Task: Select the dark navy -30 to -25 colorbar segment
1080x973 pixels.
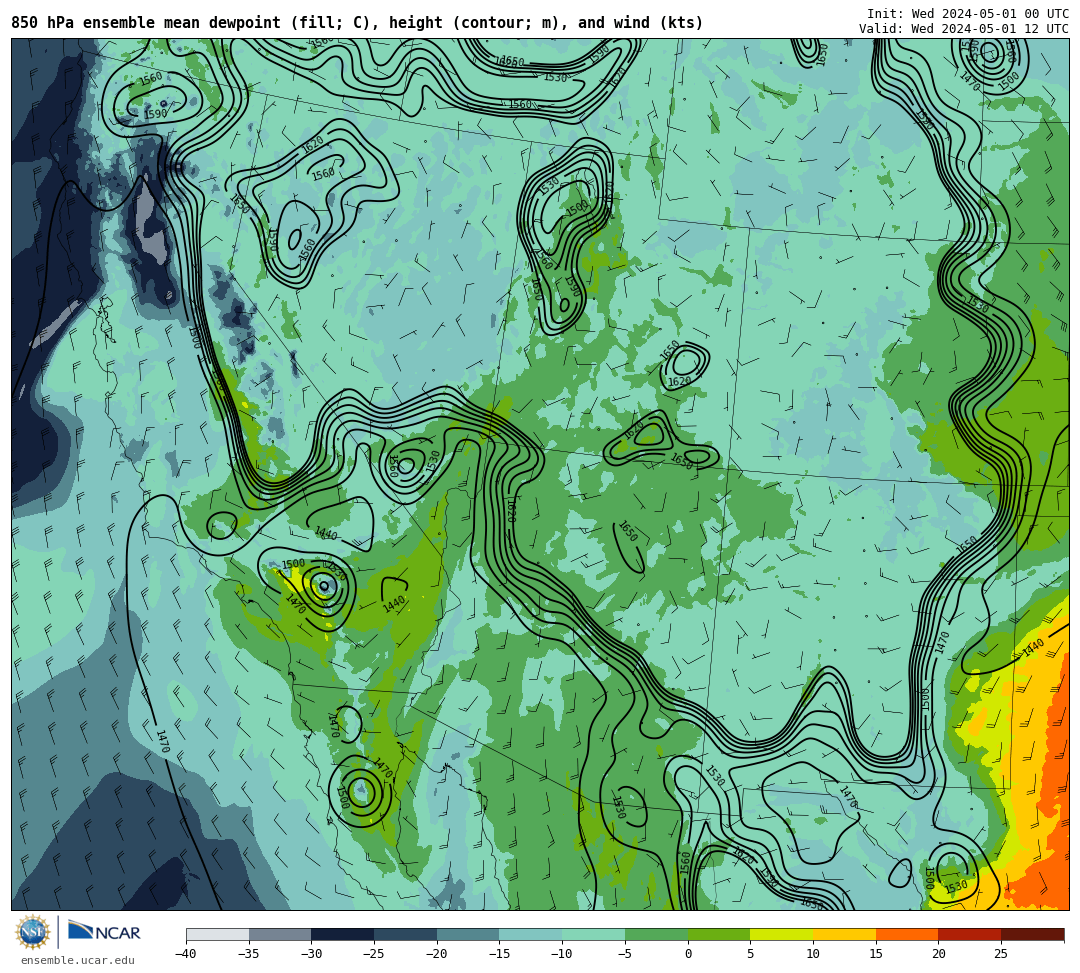Action: click(x=343, y=934)
